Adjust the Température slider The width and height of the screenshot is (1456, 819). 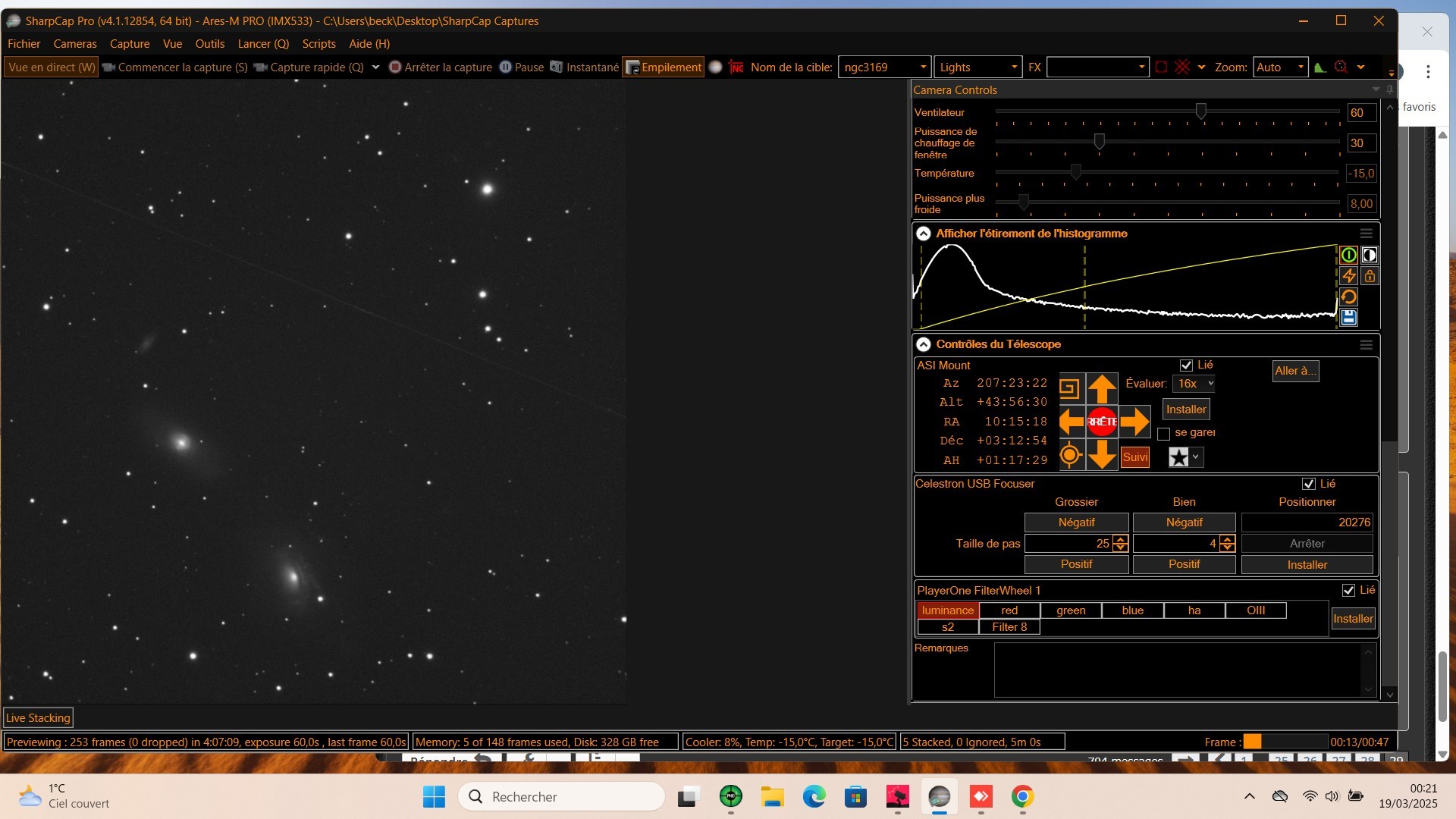(x=1075, y=173)
